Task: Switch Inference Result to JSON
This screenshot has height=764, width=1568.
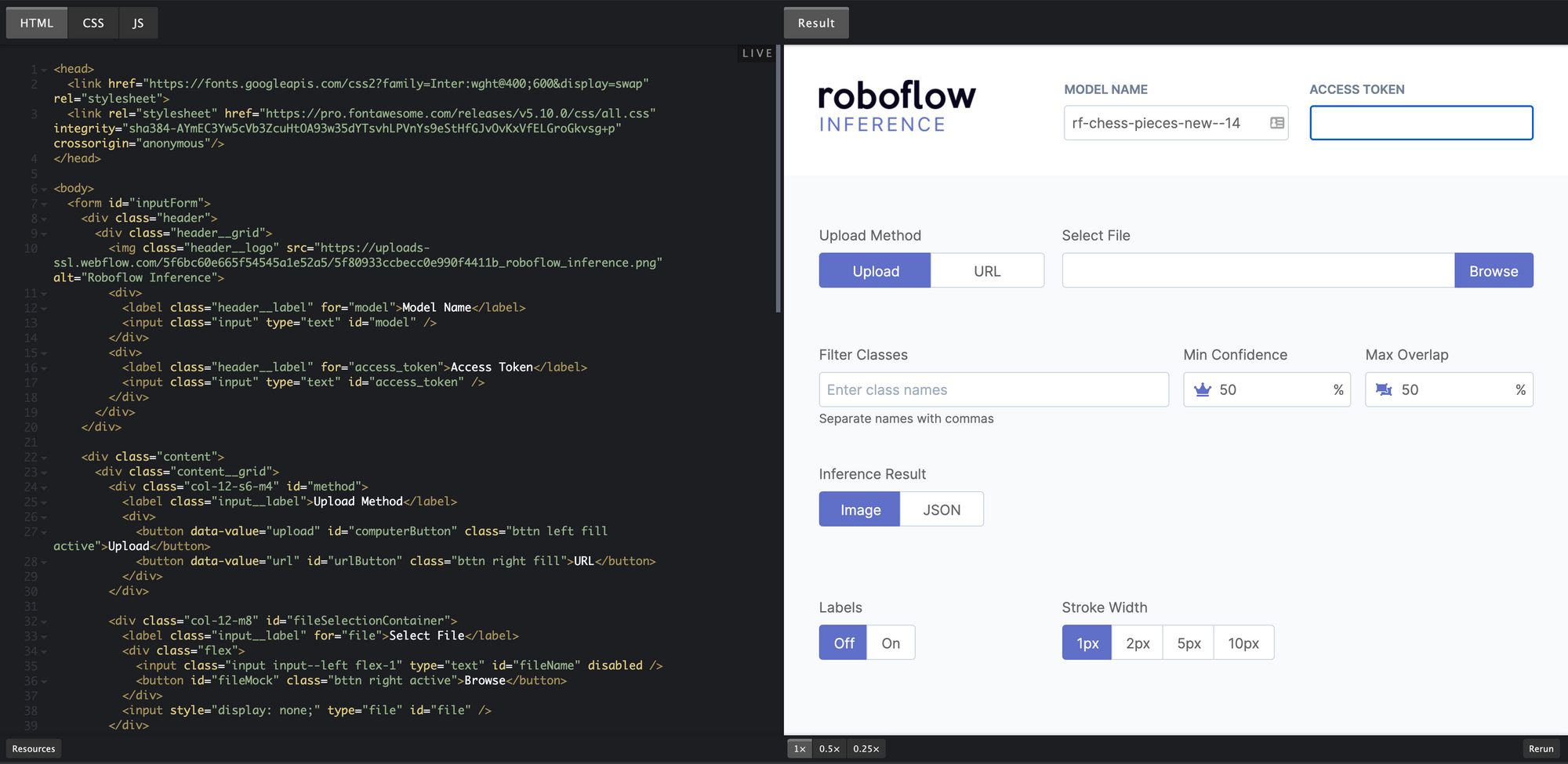Action: (942, 509)
